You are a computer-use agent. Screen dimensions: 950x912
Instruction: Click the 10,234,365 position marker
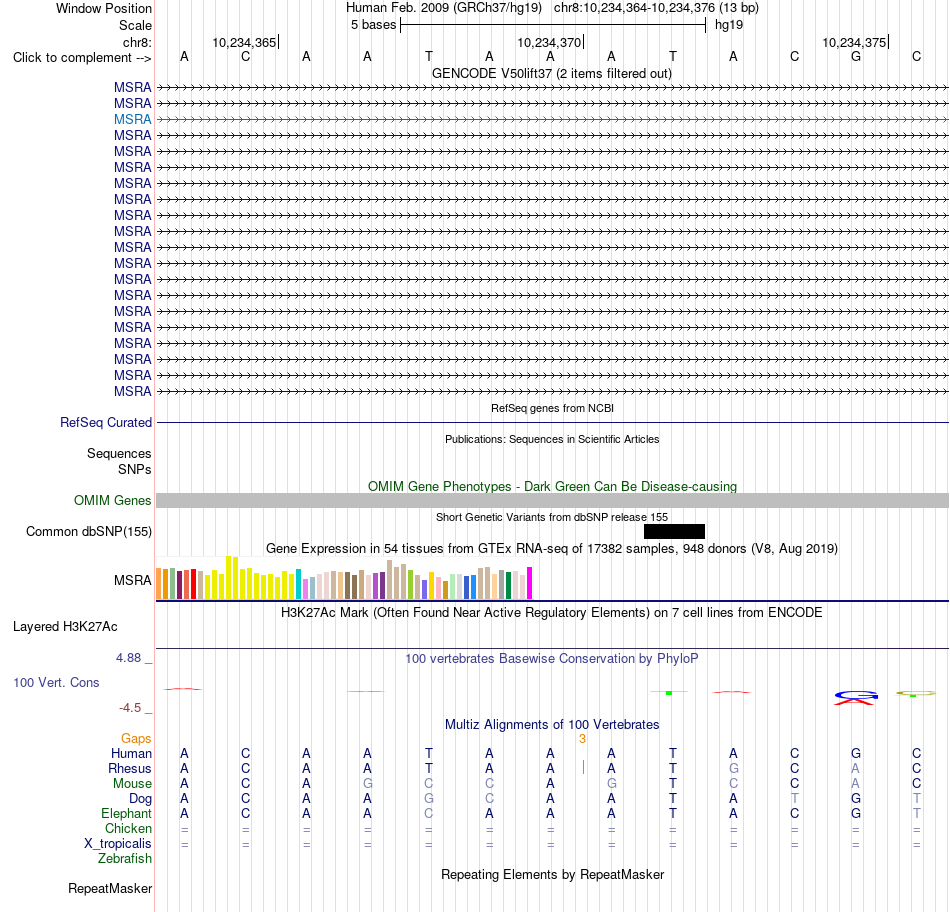click(244, 42)
